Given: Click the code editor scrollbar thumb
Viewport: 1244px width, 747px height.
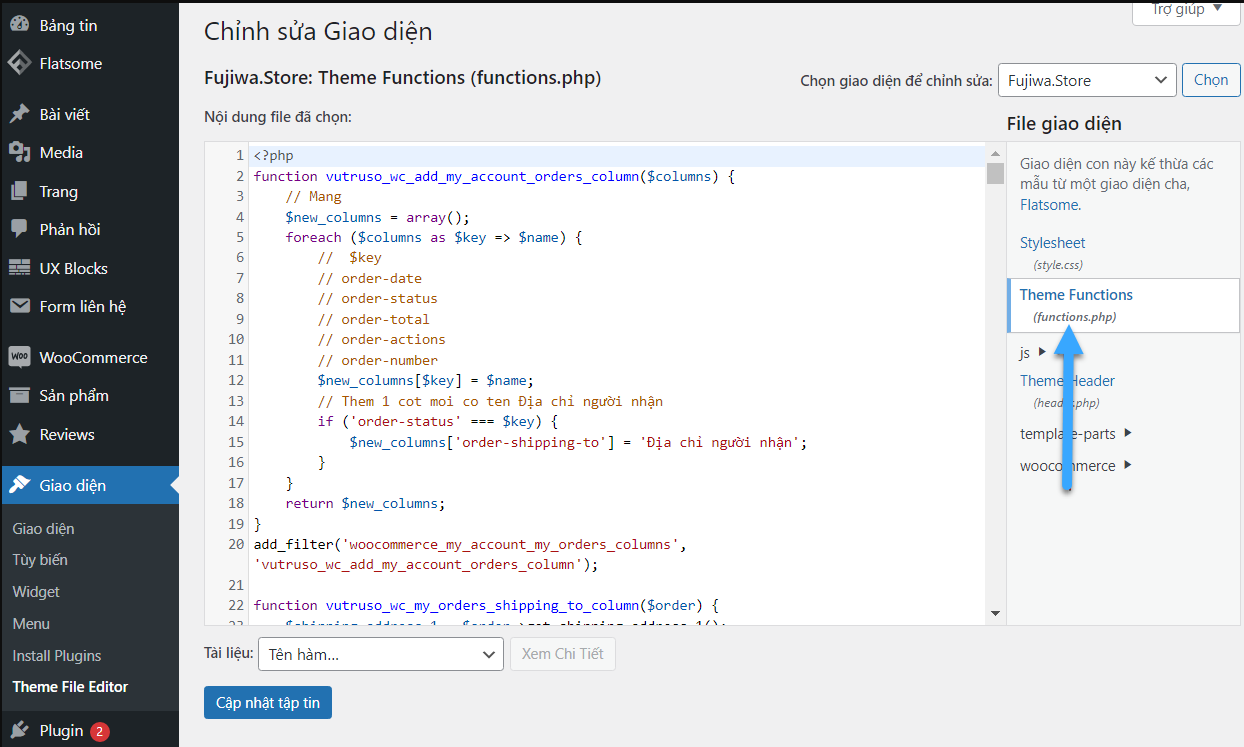Looking at the screenshot, I should point(995,174).
